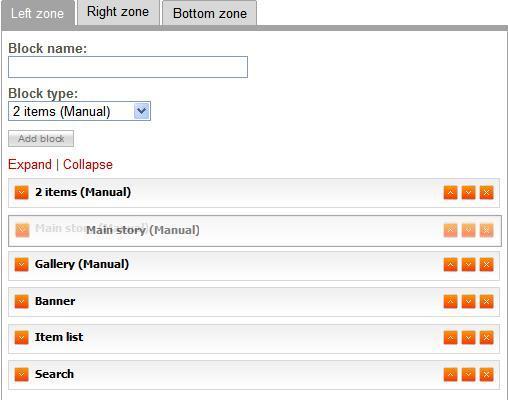The width and height of the screenshot is (508, 400).
Task: Move the Banner block down
Action: 468,302
